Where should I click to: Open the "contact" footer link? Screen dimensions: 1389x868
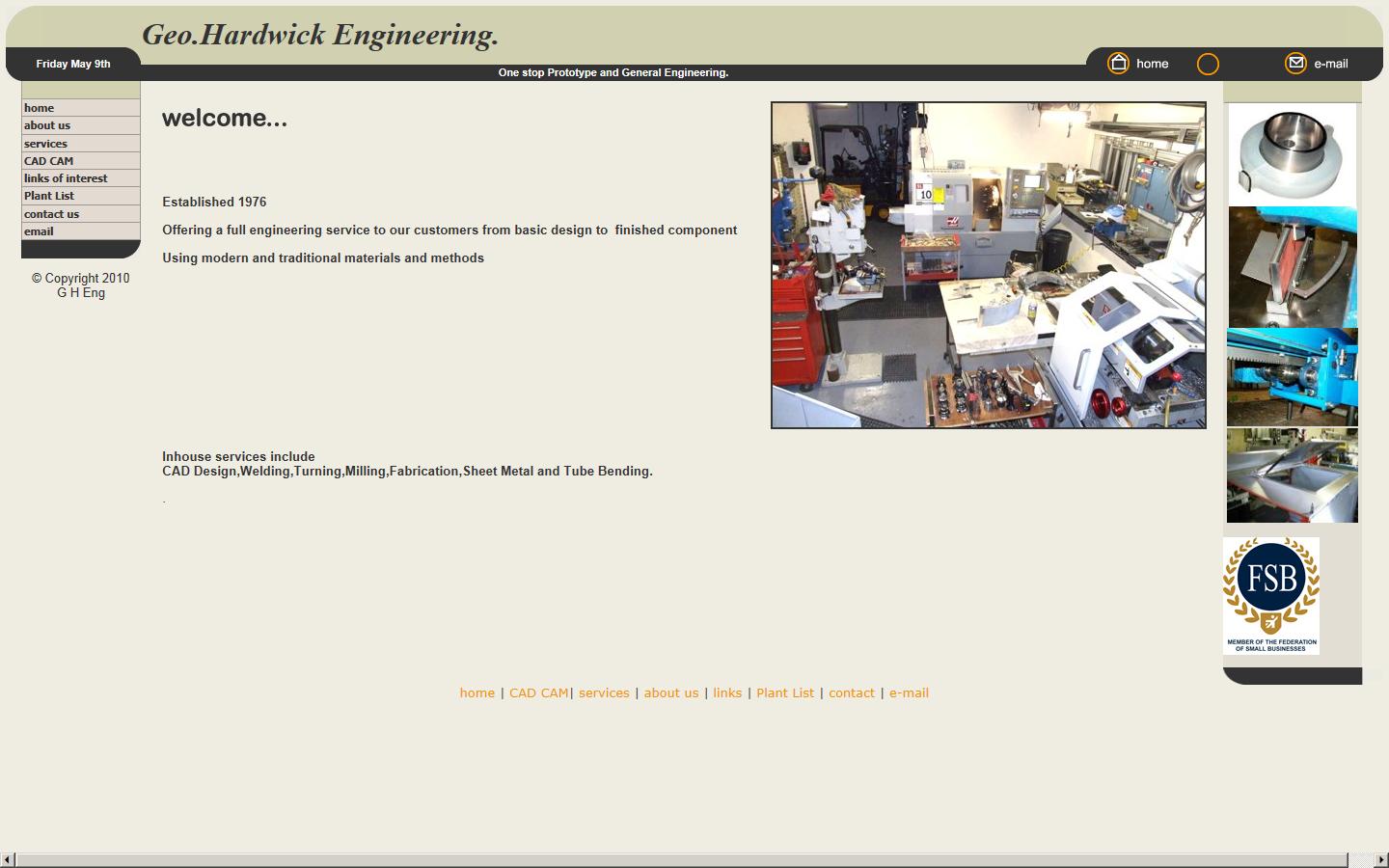point(852,692)
